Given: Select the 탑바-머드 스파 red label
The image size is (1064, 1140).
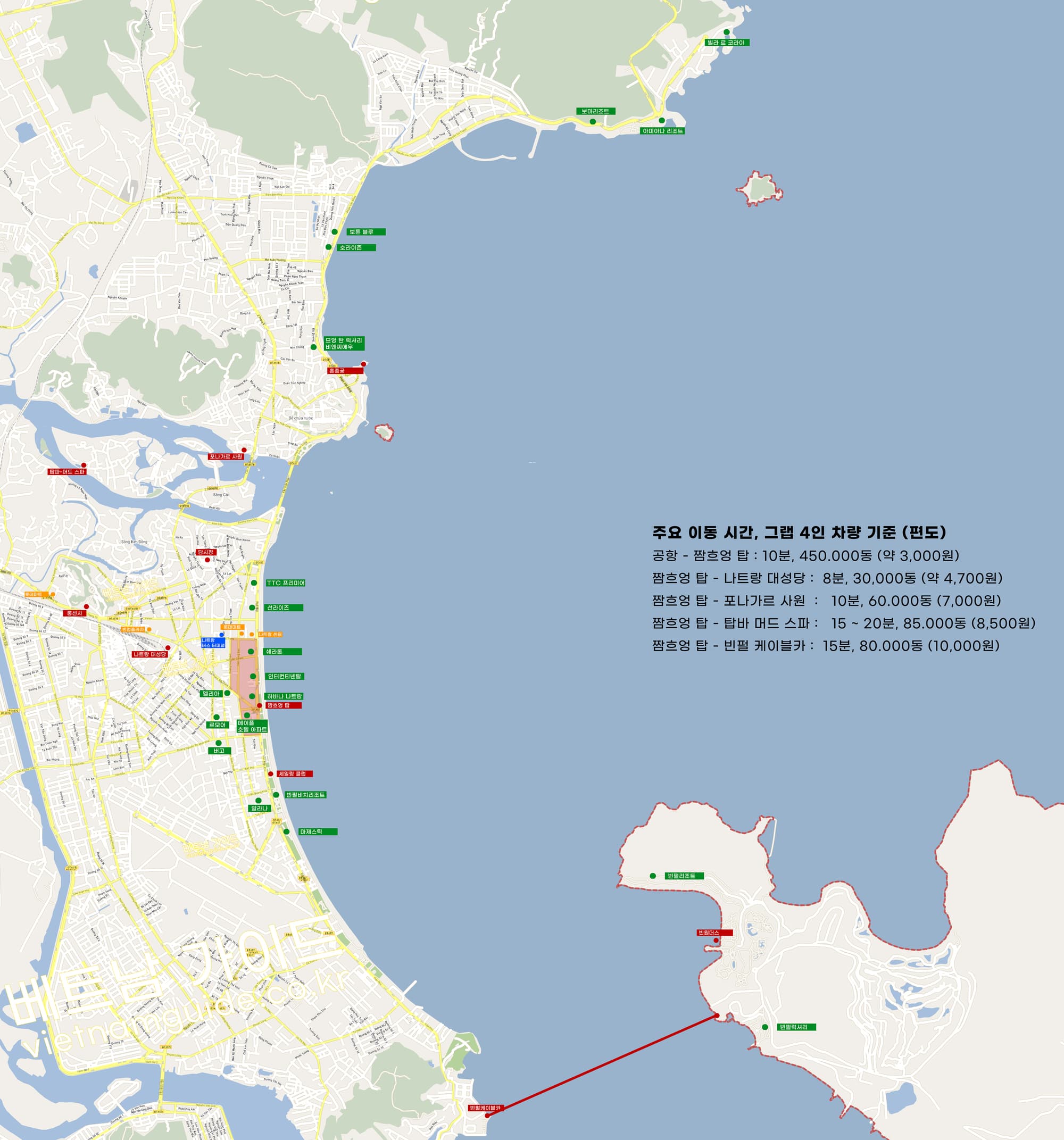Looking at the screenshot, I should coord(67,471).
